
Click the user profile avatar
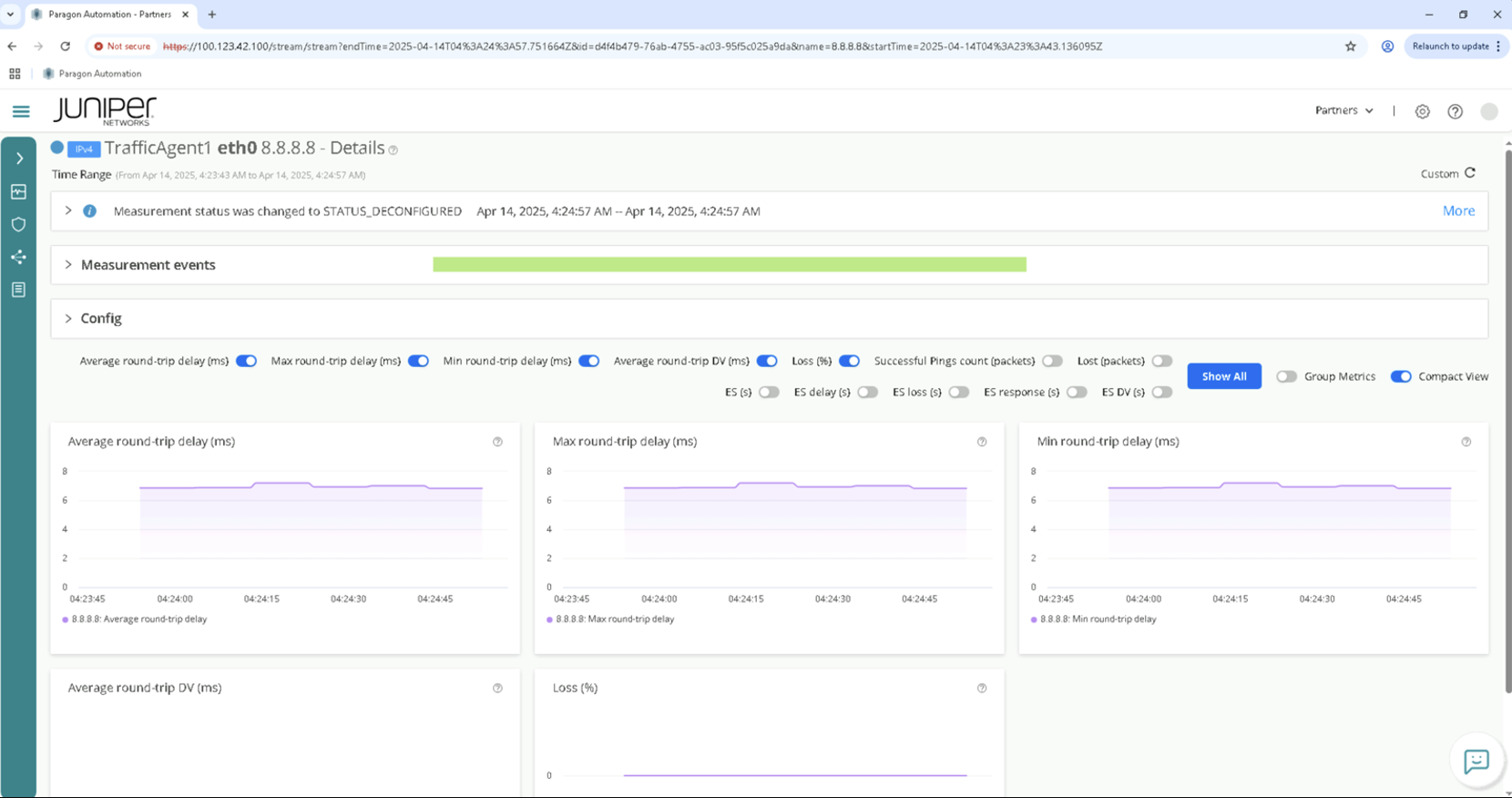(x=1488, y=111)
